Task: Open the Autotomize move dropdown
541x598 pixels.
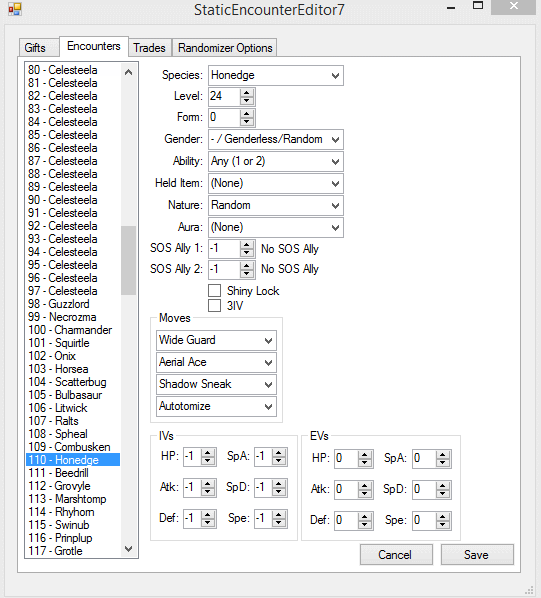Action: pyautogui.click(x=216, y=407)
